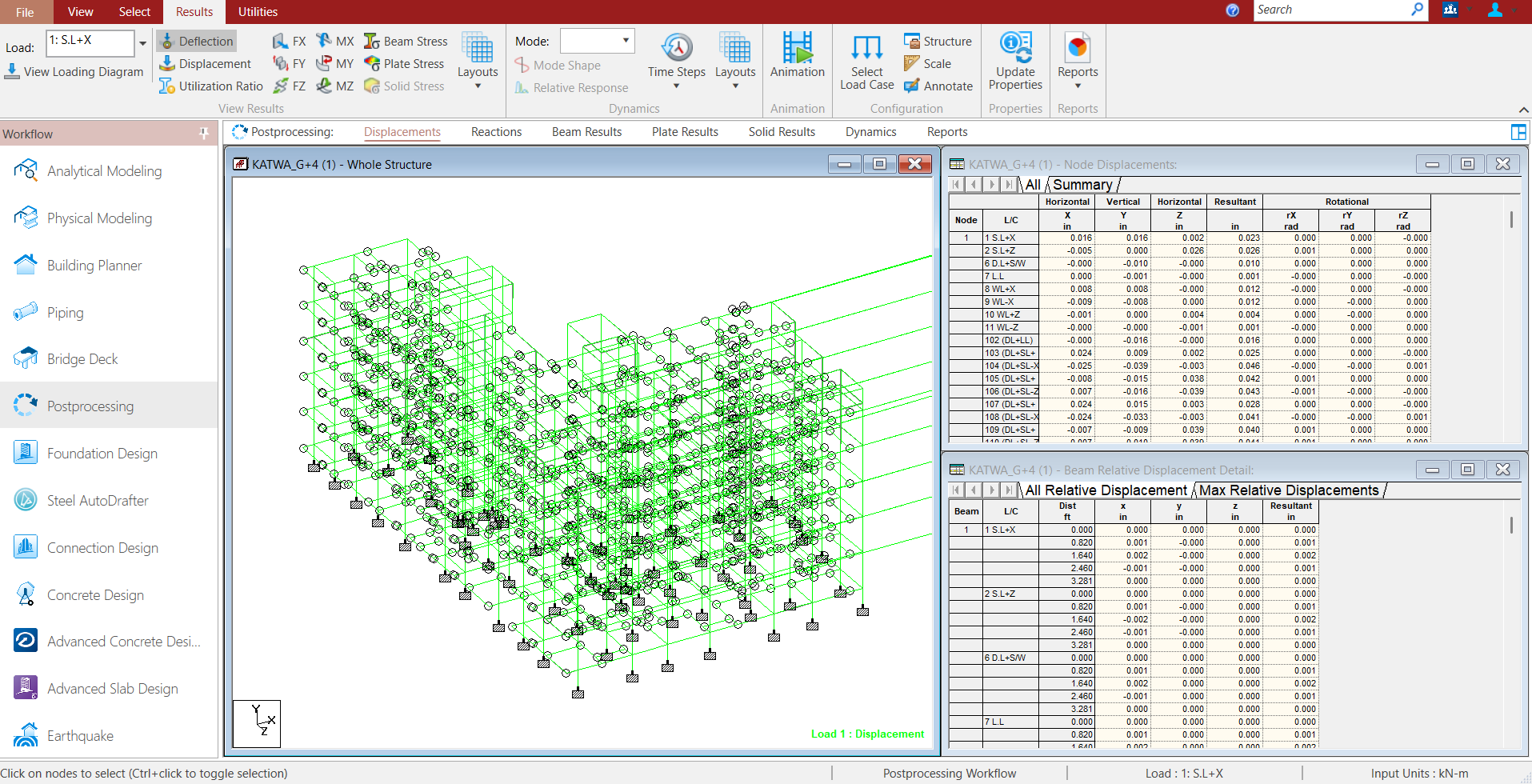Viewport: 1532px width, 784px height.
Task: Switch to Max Relative Displacements sheet
Action: pyautogui.click(x=1288, y=490)
